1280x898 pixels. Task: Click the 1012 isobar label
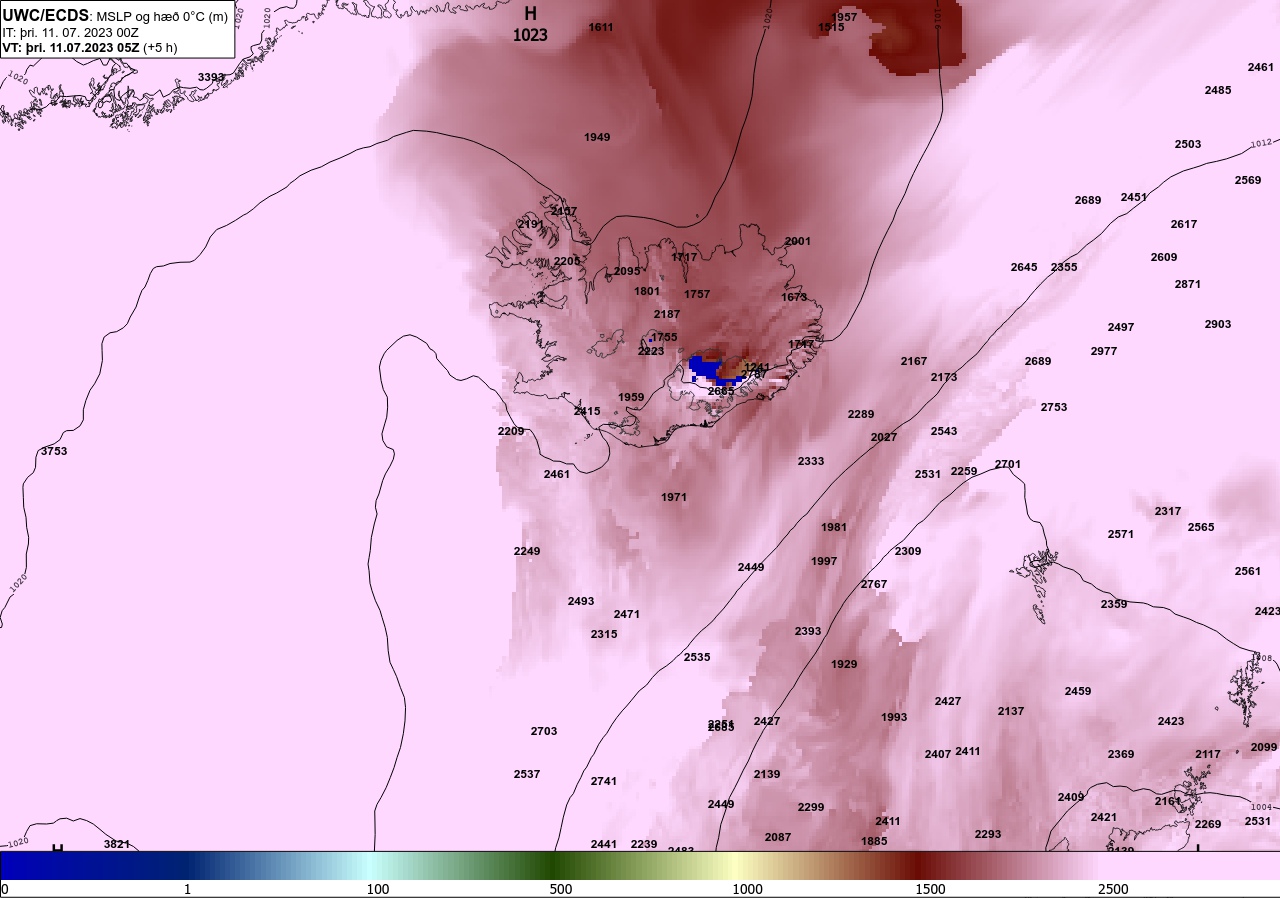[1260, 144]
